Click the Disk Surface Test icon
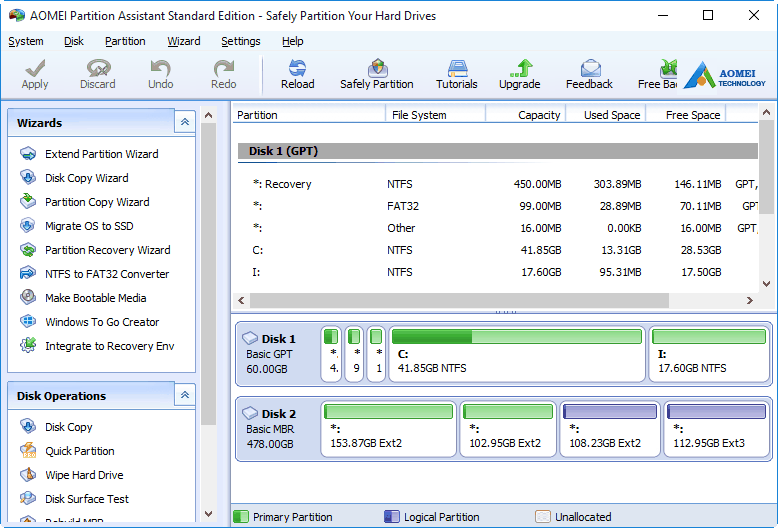Viewport: 778px width, 528px height. click(x=28, y=499)
